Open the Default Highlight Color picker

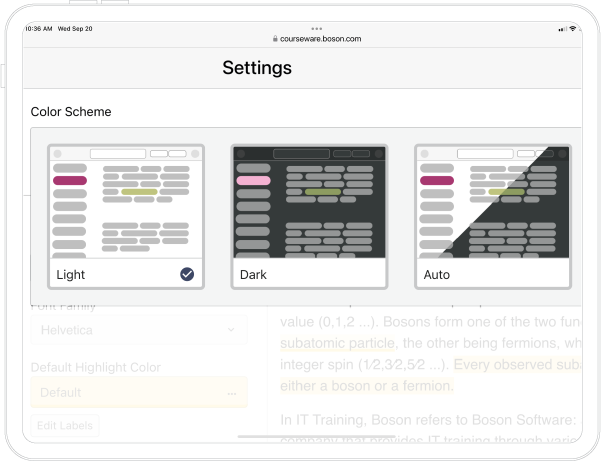point(138,392)
